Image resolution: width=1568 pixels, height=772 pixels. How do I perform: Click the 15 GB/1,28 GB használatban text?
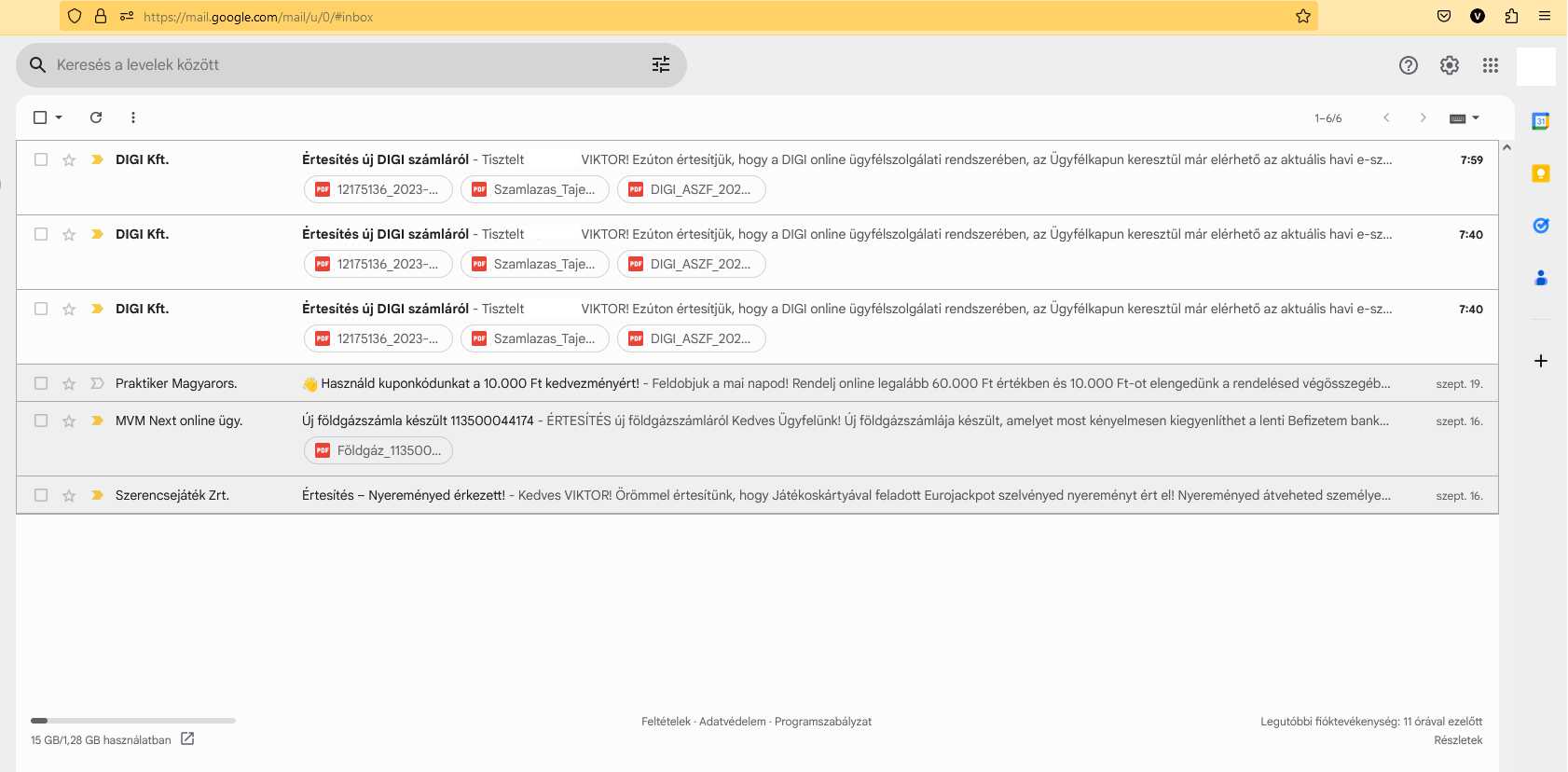point(101,740)
